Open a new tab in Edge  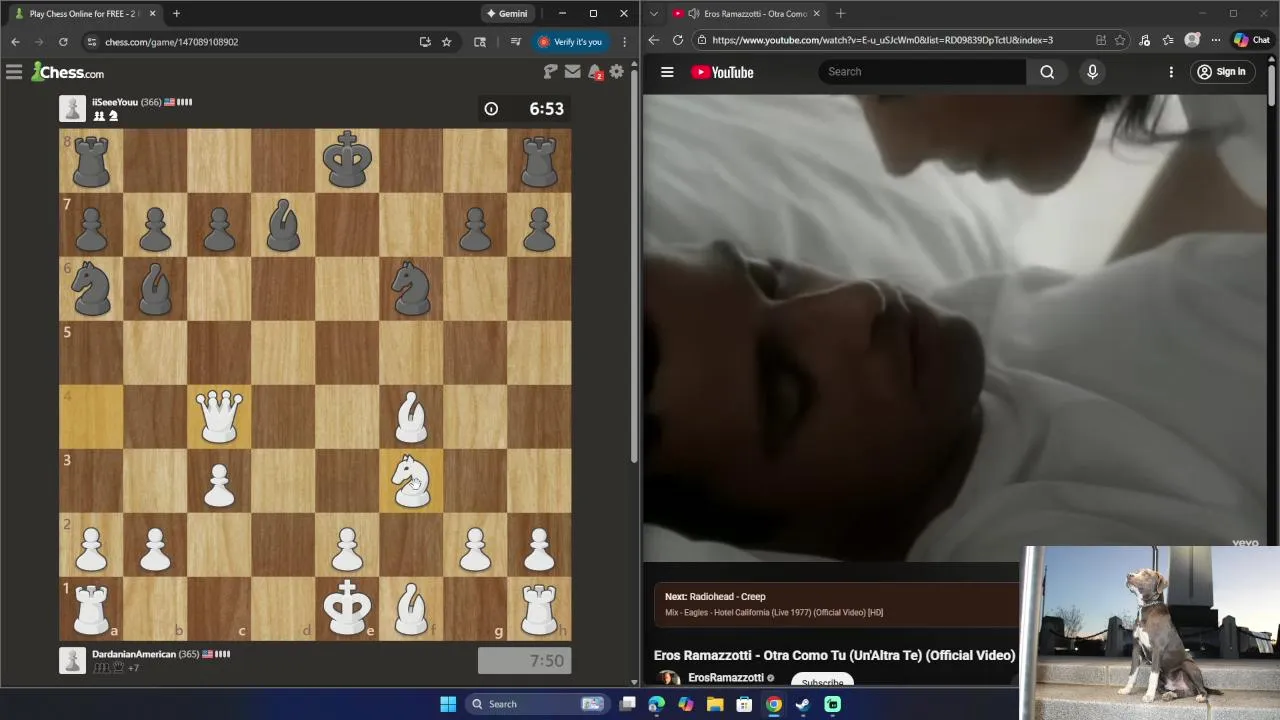pyautogui.click(x=840, y=14)
